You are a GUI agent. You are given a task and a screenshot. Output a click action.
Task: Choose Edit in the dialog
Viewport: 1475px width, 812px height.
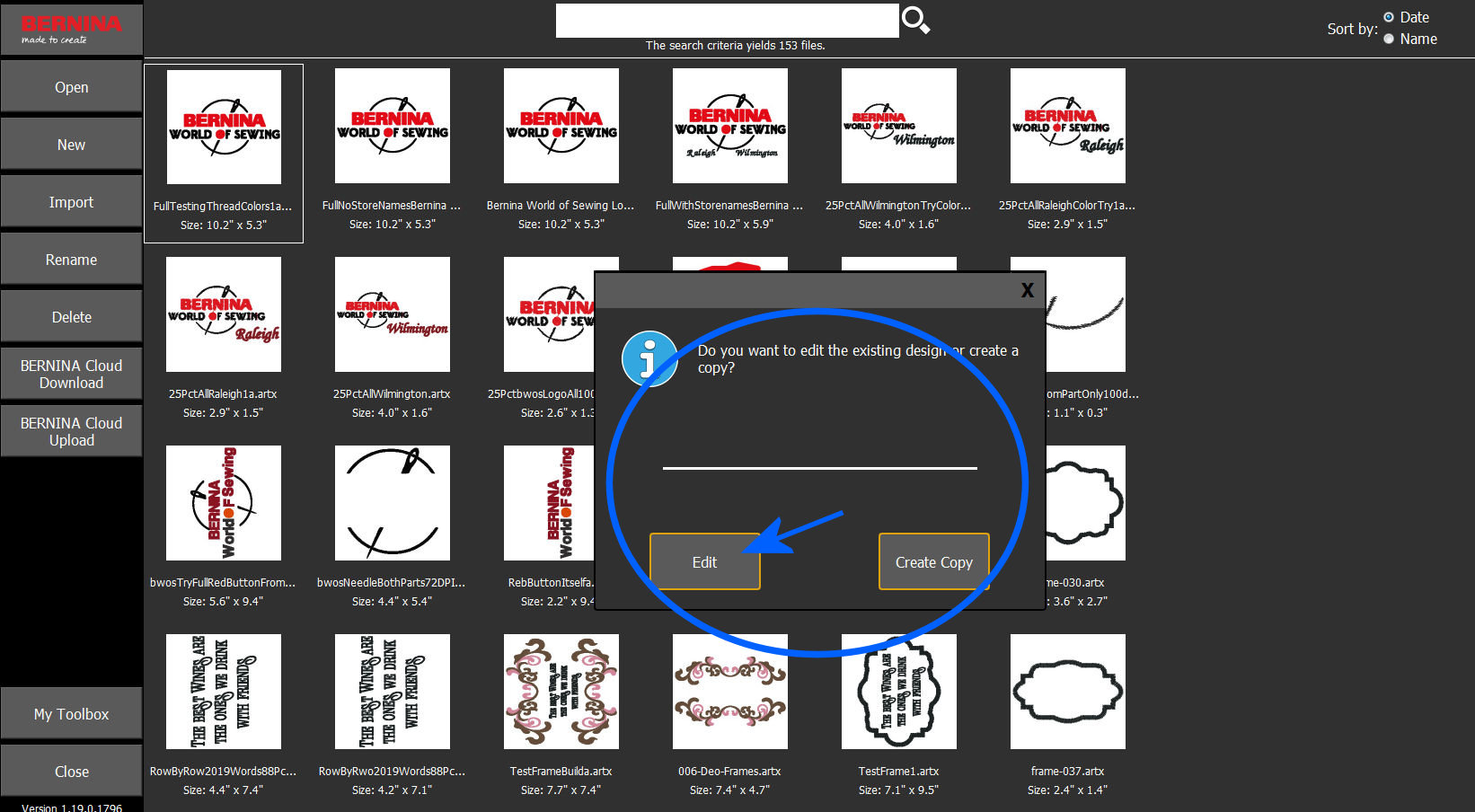[705, 561]
